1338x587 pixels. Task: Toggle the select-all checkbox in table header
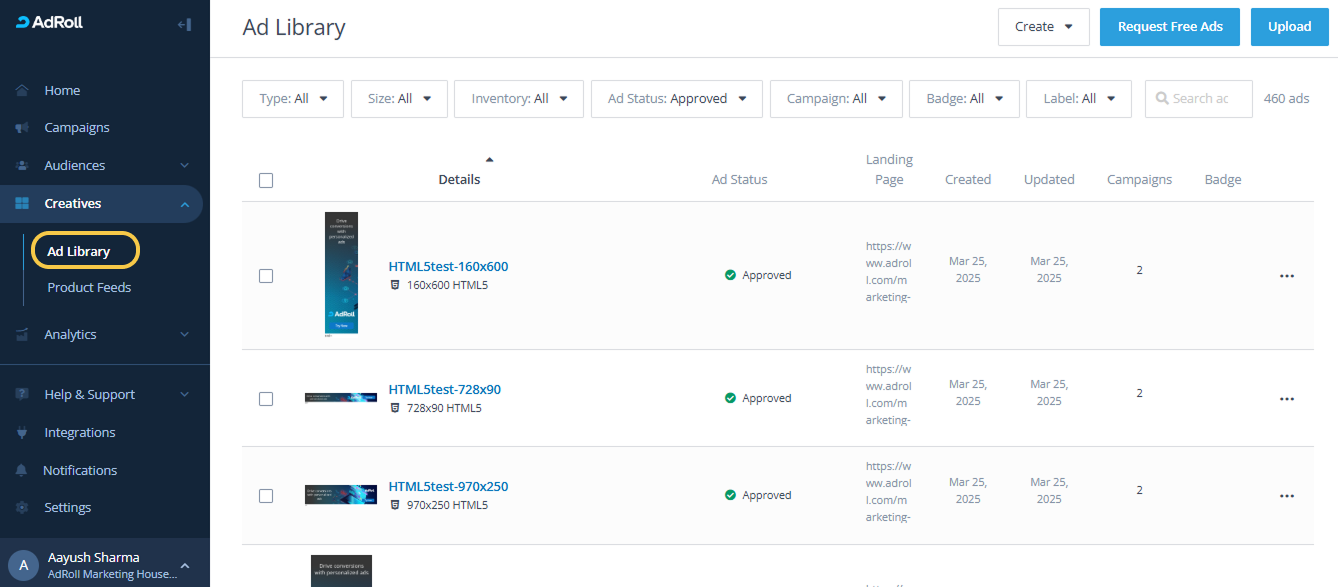coord(266,181)
